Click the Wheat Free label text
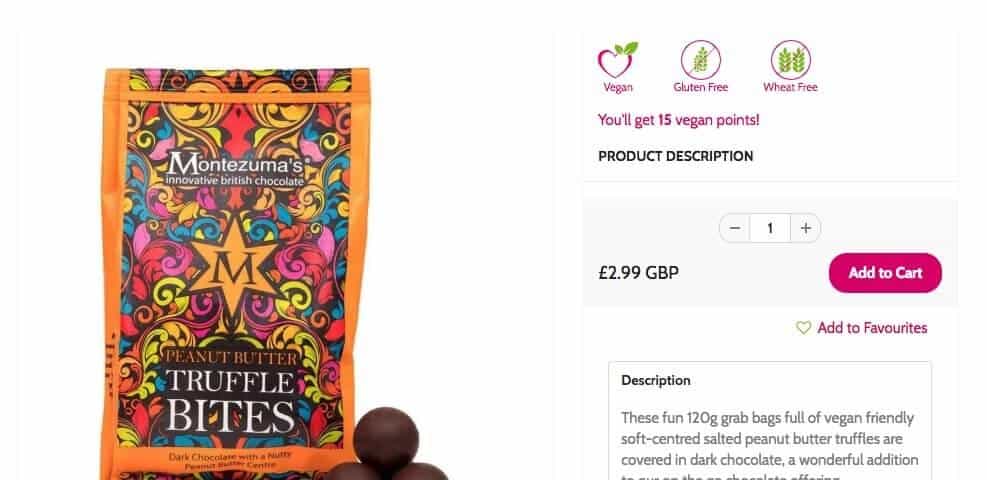The width and height of the screenshot is (987, 480). point(791,87)
